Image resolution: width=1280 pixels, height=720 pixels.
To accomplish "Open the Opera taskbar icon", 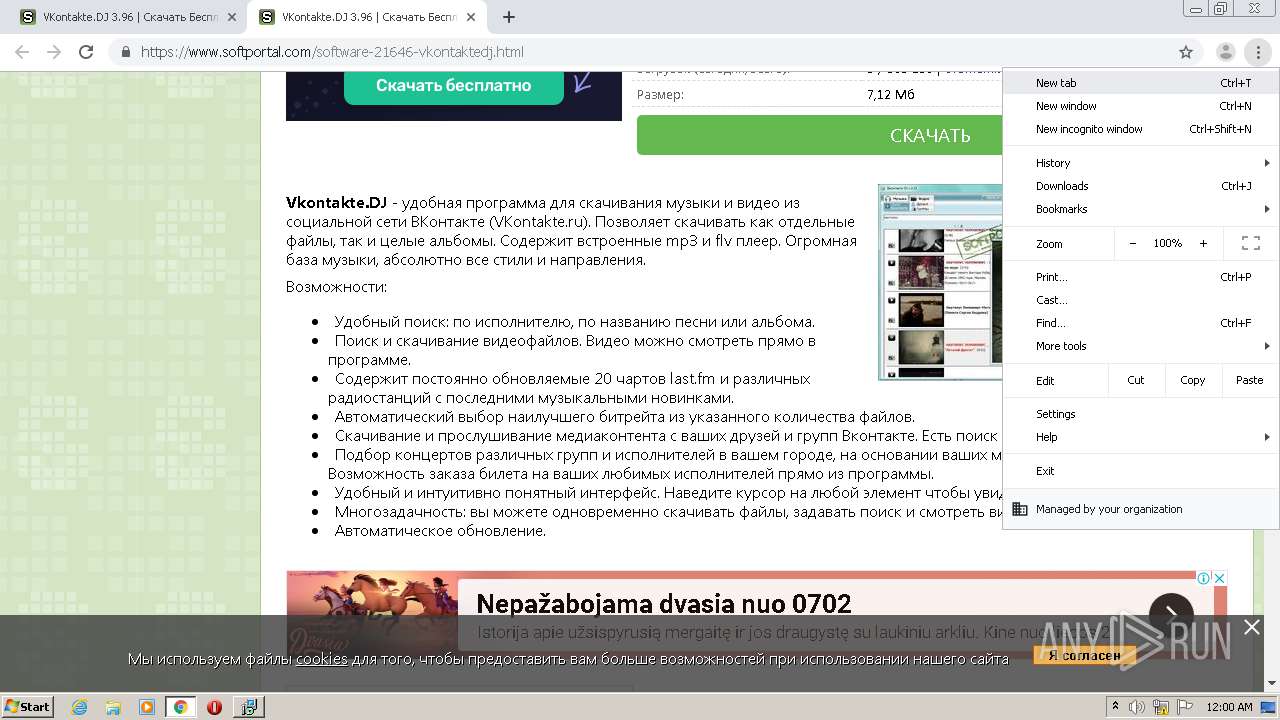I will 214,707.
